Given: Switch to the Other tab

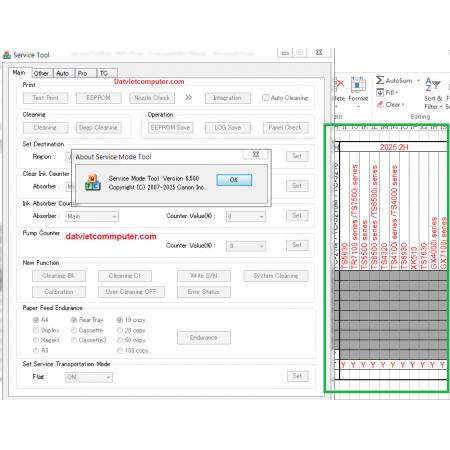Looking at the screenshot, I should coord(41,73).
